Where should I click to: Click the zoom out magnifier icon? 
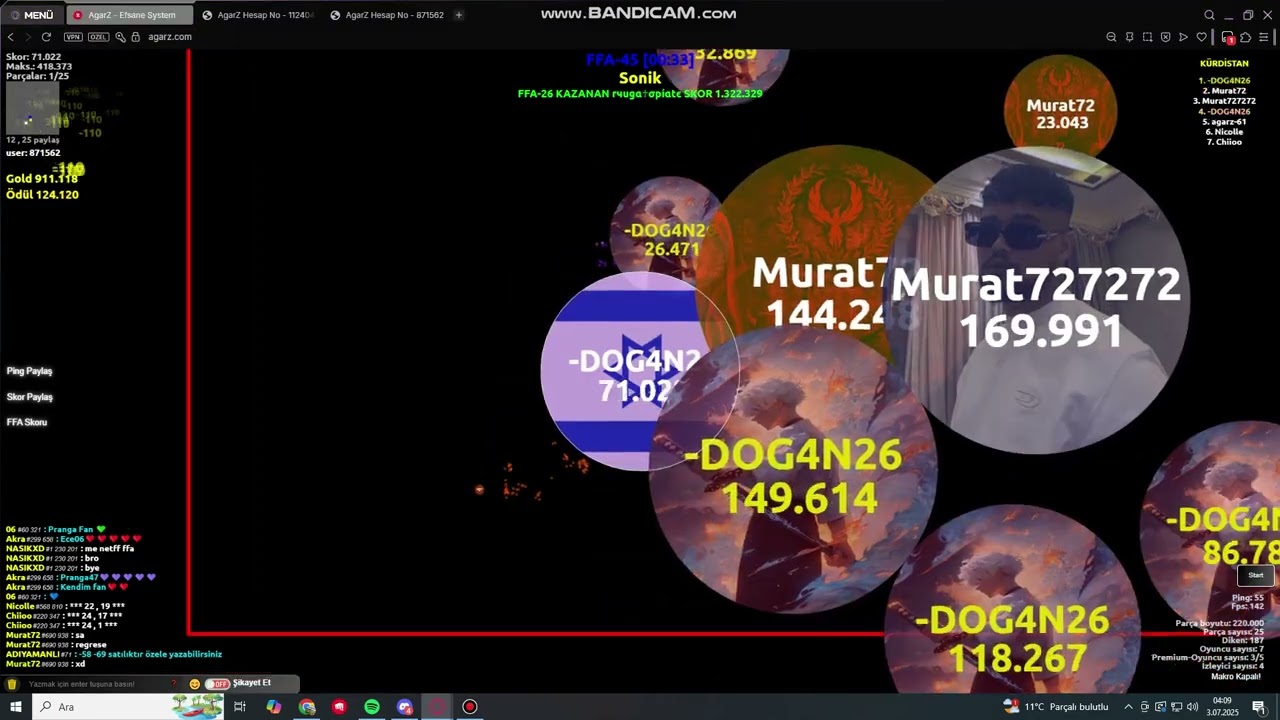1111,37
